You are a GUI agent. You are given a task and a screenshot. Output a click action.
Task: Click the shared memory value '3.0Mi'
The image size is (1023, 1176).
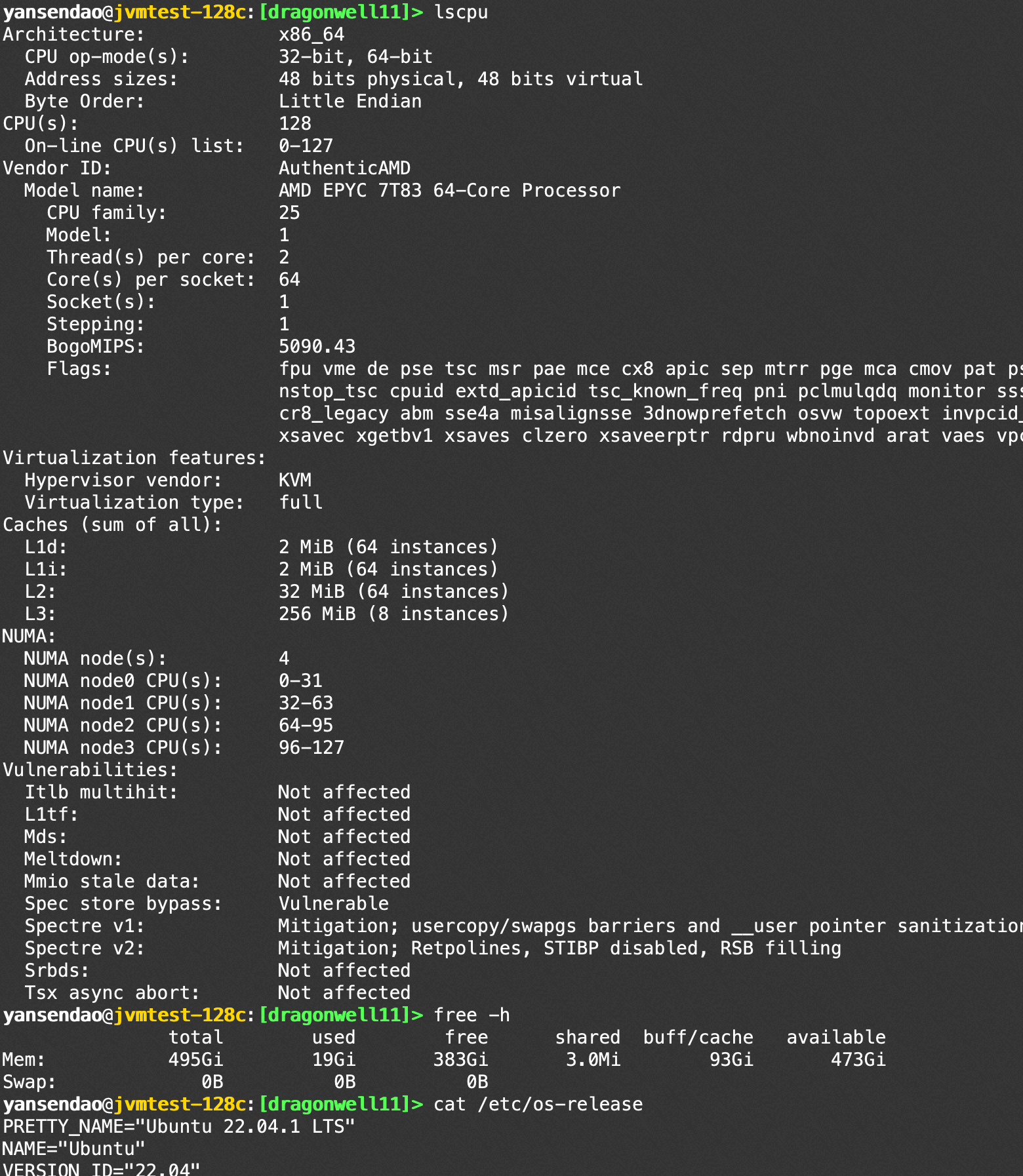pyautogui.click(x=593, y=1060)
